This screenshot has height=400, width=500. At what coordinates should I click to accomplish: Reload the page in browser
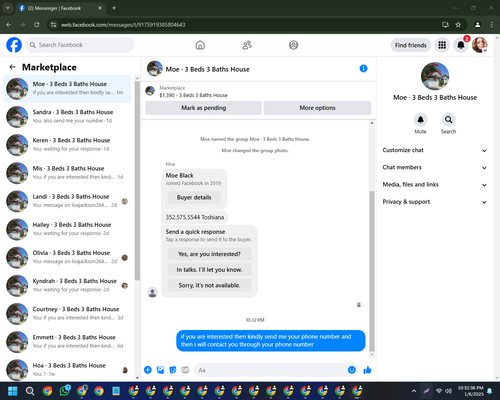(37, 24)
